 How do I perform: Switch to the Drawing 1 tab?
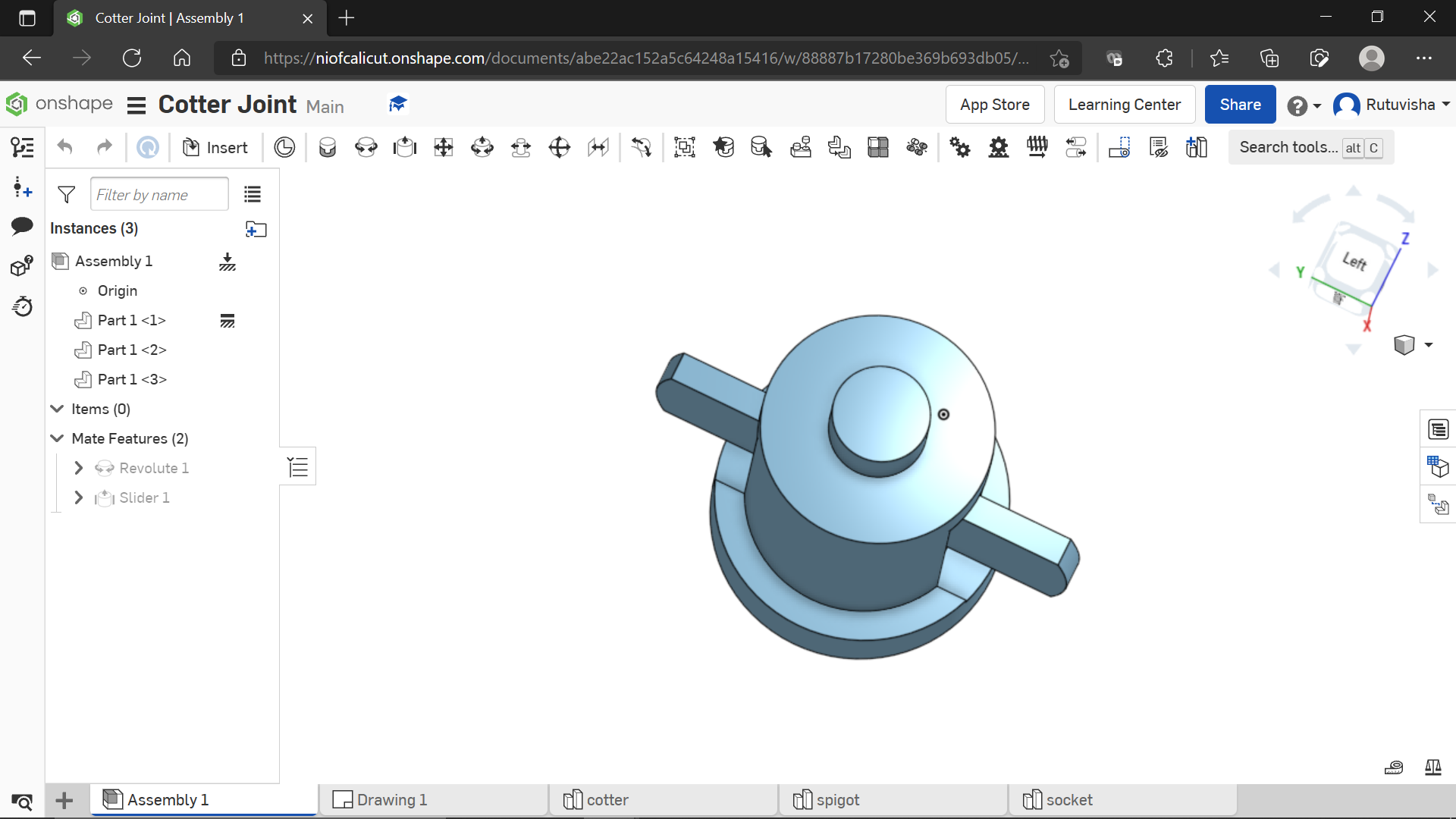click(391, 800)
